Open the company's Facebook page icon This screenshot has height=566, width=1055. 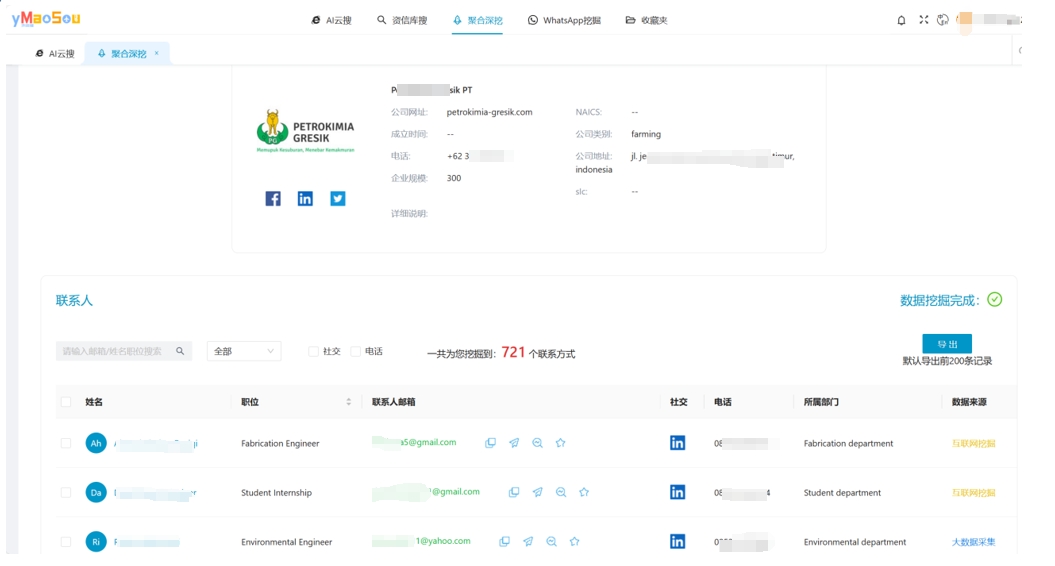pos(273,199)
